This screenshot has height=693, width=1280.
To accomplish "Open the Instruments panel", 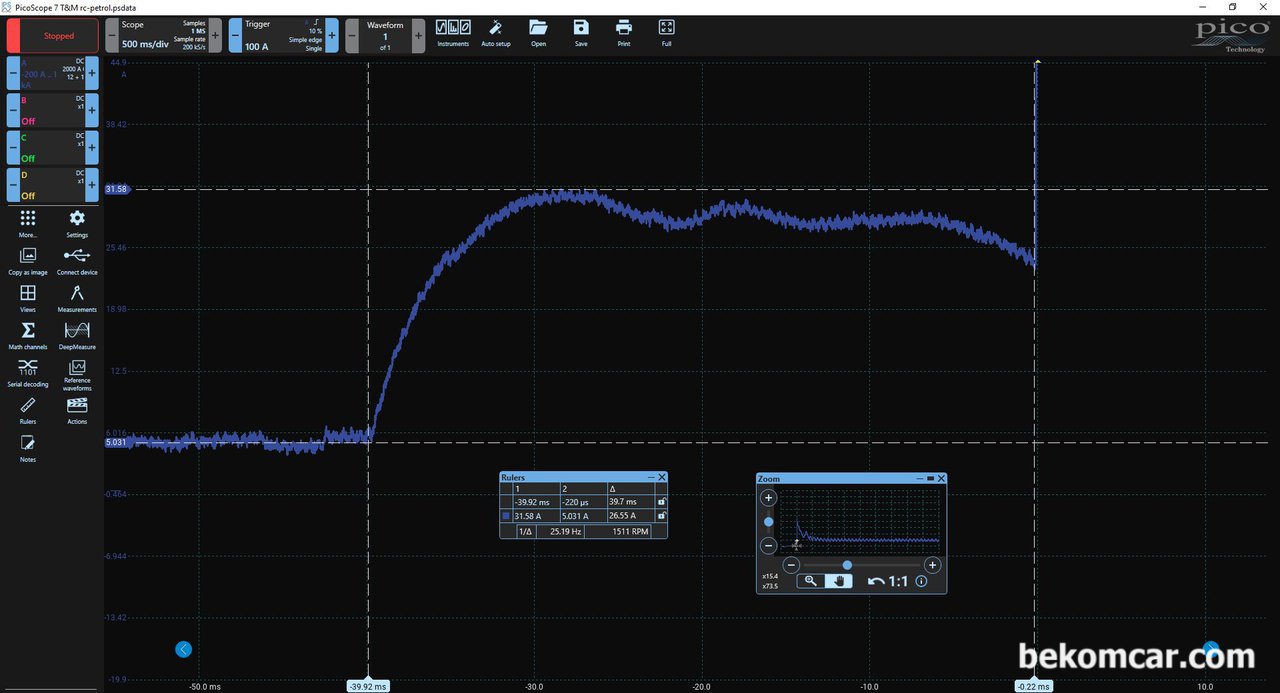I will click(x=453, y=33).
